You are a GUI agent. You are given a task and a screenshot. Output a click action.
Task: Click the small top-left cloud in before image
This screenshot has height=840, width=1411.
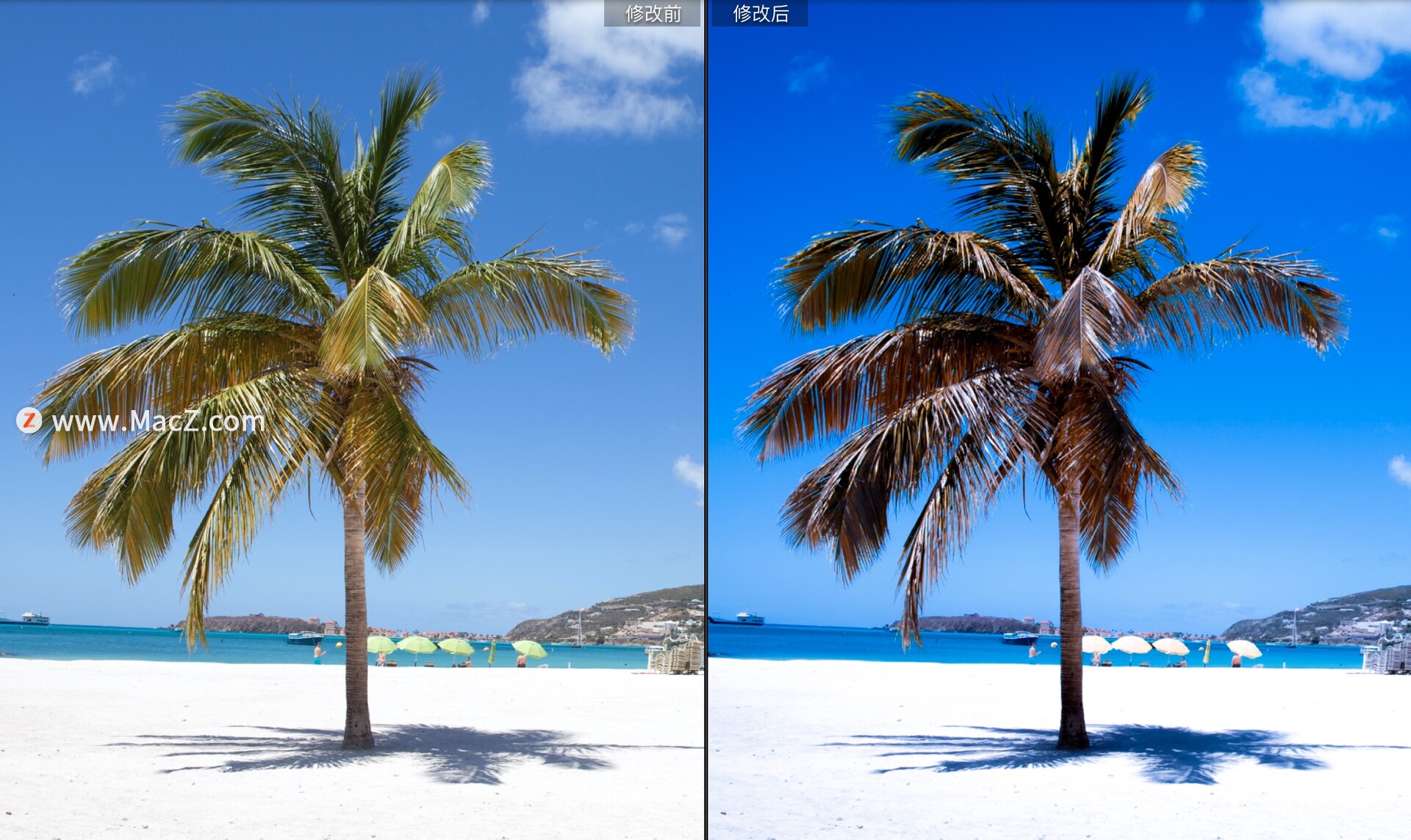93,73
